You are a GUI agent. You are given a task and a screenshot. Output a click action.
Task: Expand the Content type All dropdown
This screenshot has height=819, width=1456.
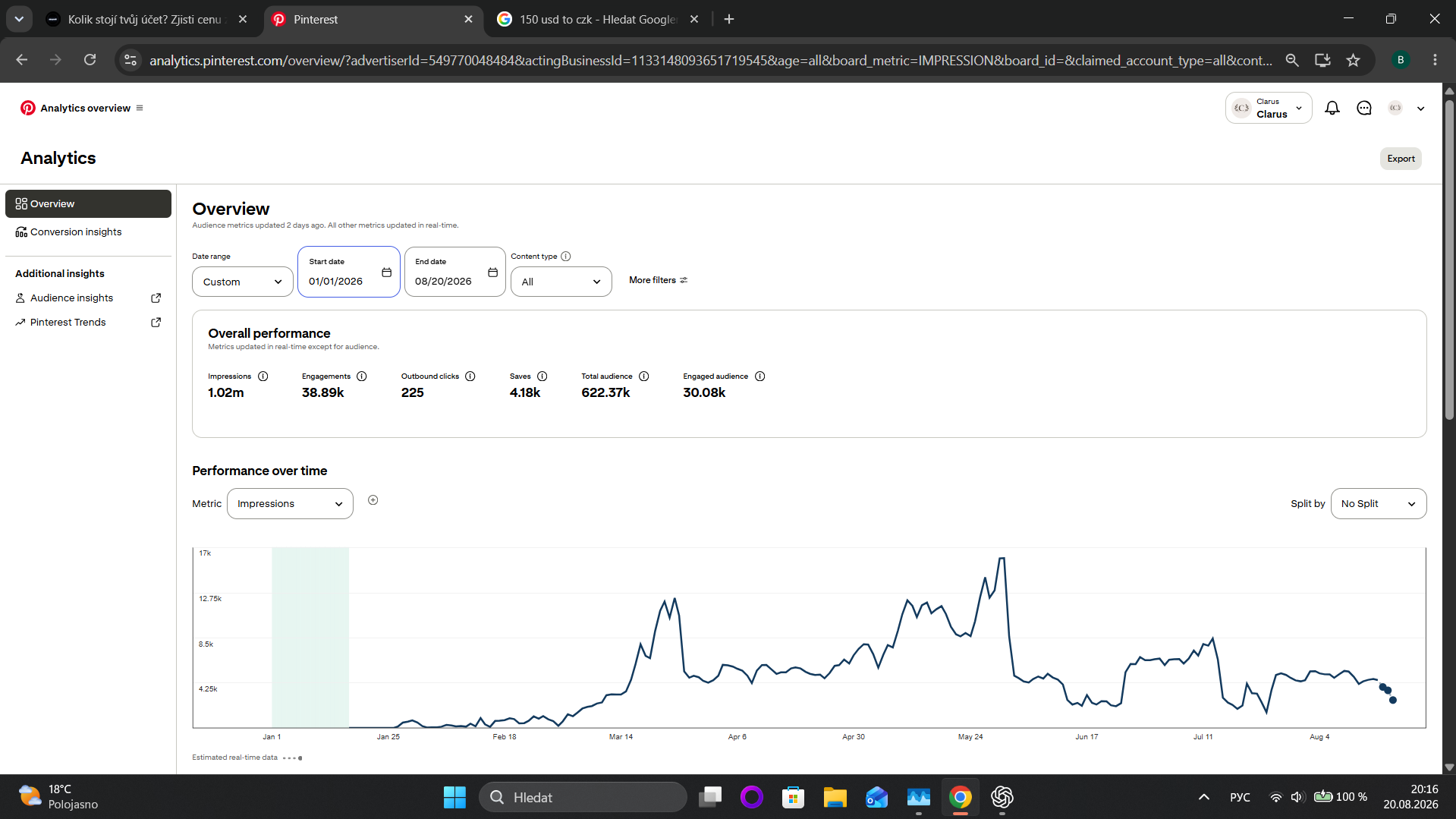pyautogui.click(x=561, y=282)
